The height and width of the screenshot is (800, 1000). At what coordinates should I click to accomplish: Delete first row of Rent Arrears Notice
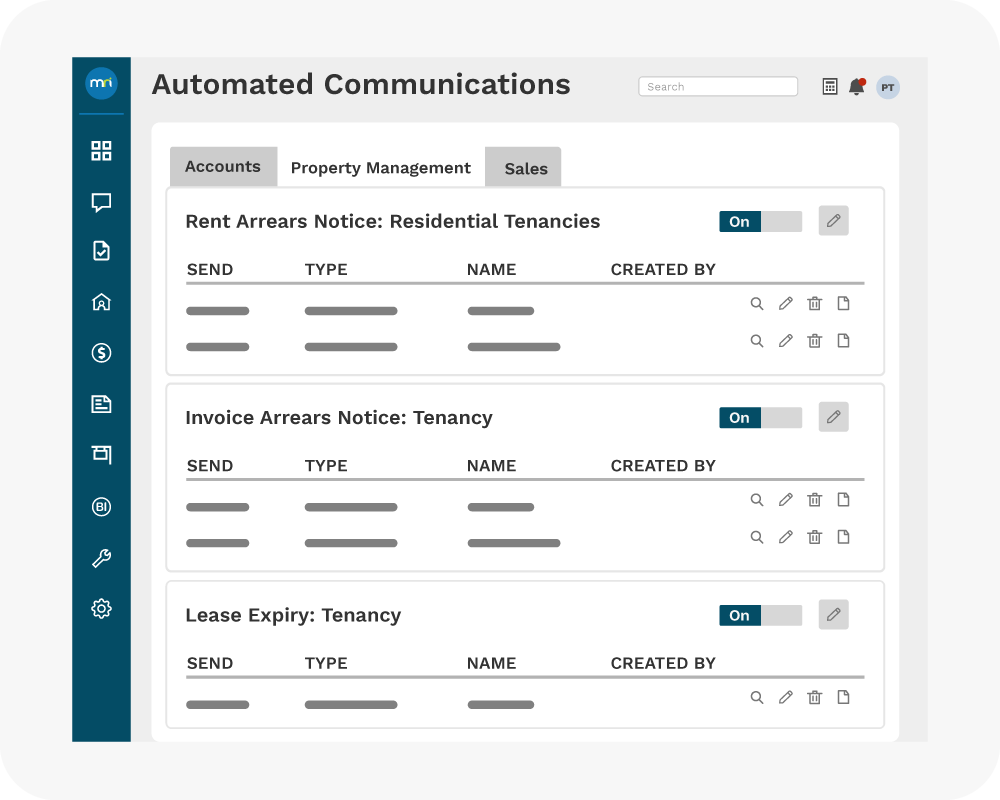[x=814, y=304]
